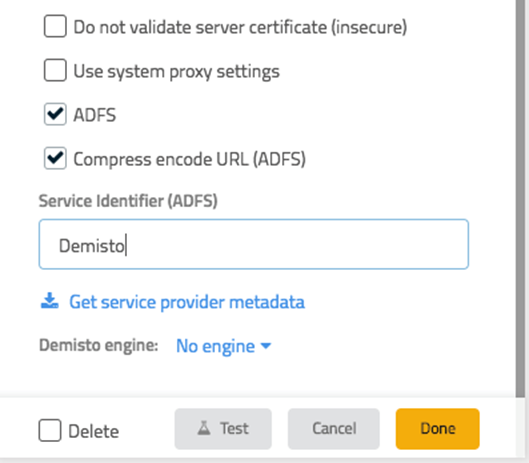Open the No engine dropdown
Viewport: 529px width, 463px height.
pyautogui.click(x=223, y=346)
